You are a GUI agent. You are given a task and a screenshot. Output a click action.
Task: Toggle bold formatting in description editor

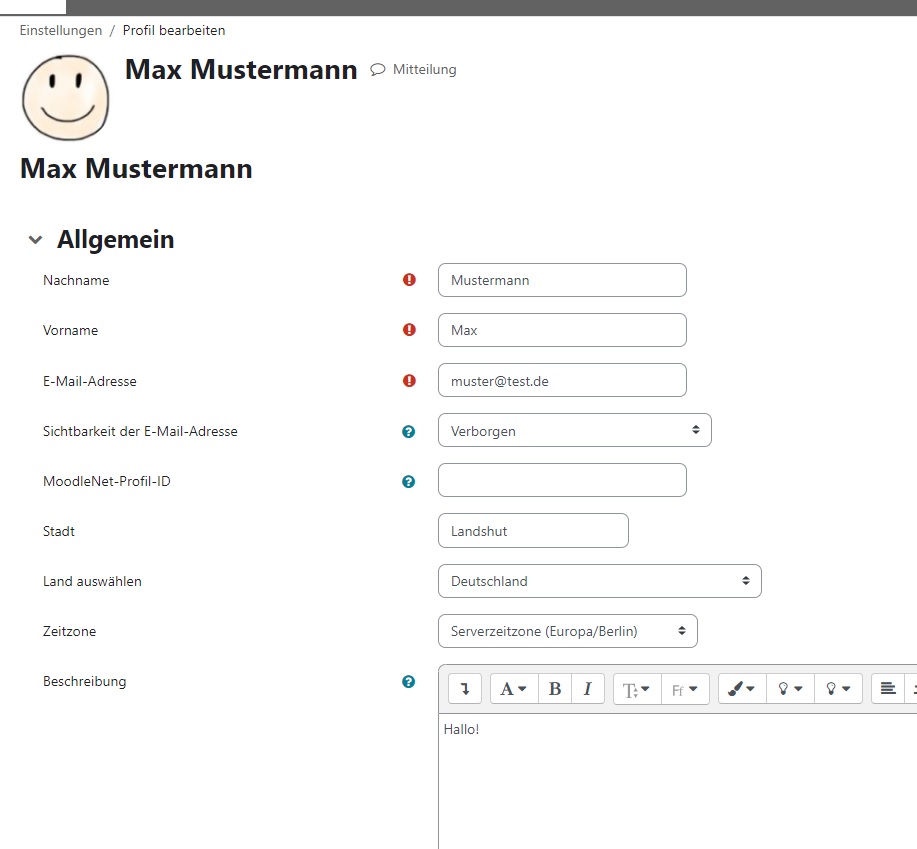pos(555,689)
